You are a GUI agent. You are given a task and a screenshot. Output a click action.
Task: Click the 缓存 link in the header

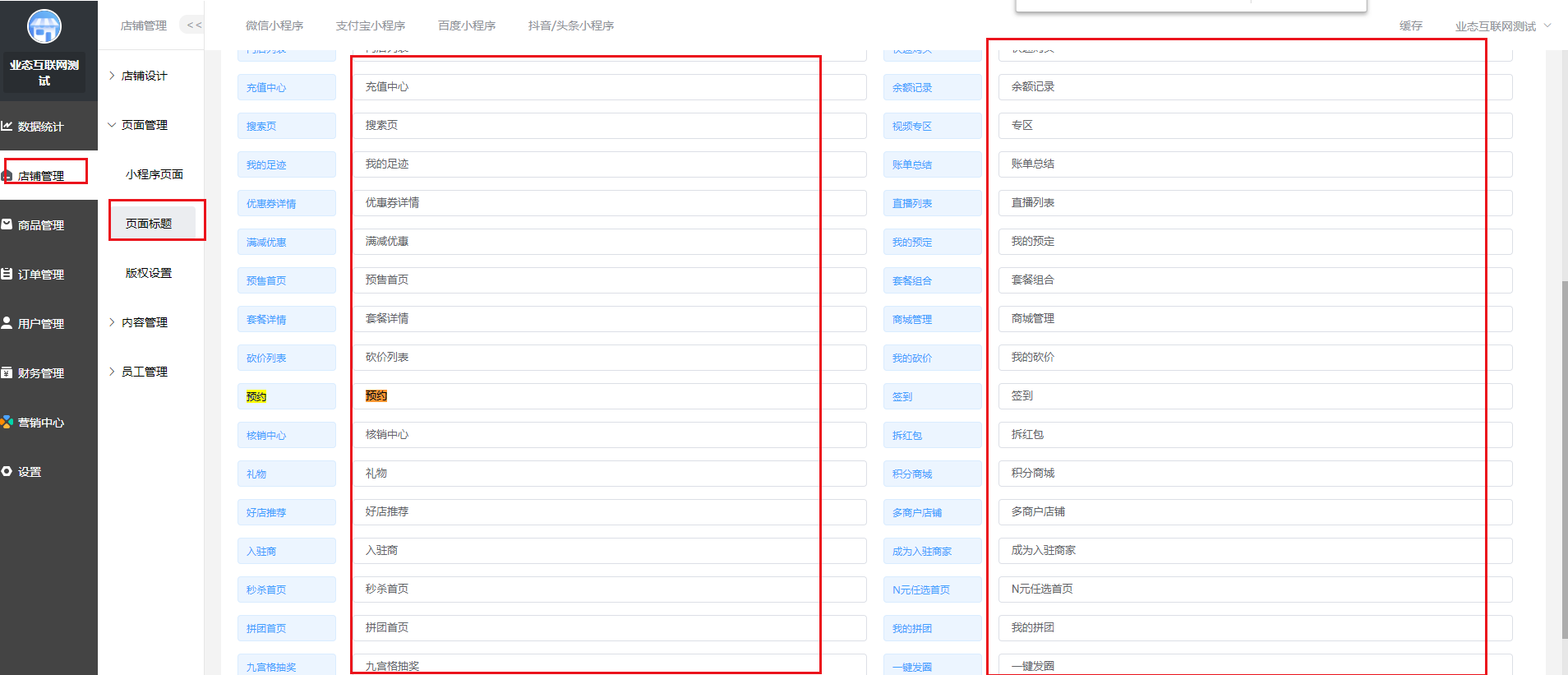(x=1411, y=25)
